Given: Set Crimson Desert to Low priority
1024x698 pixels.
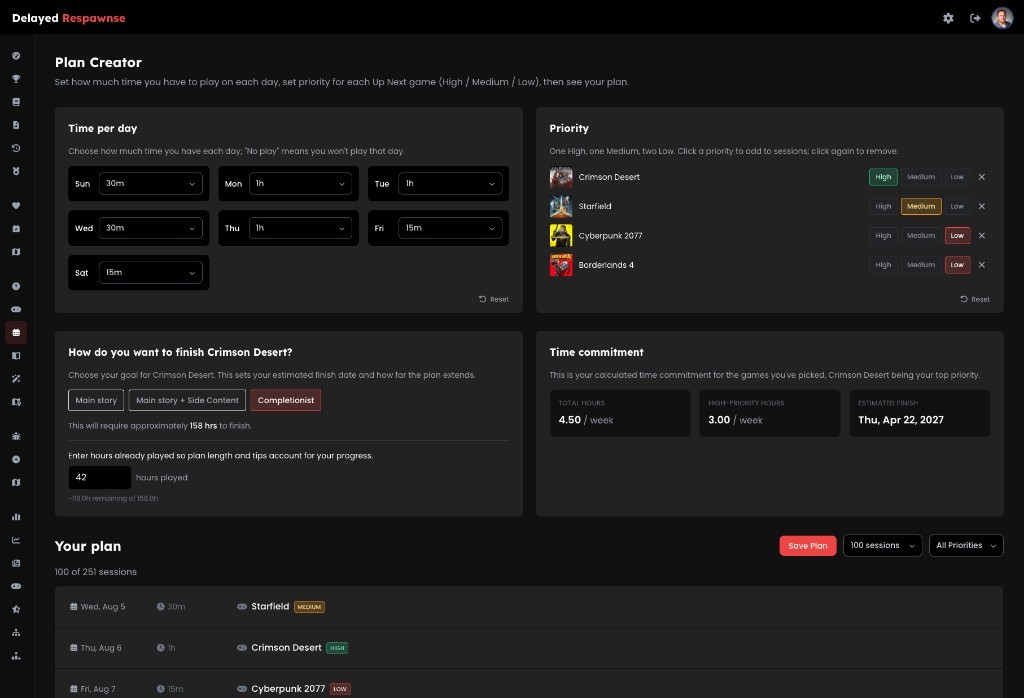Looking at the screenshot, I should tap(957, 177).
